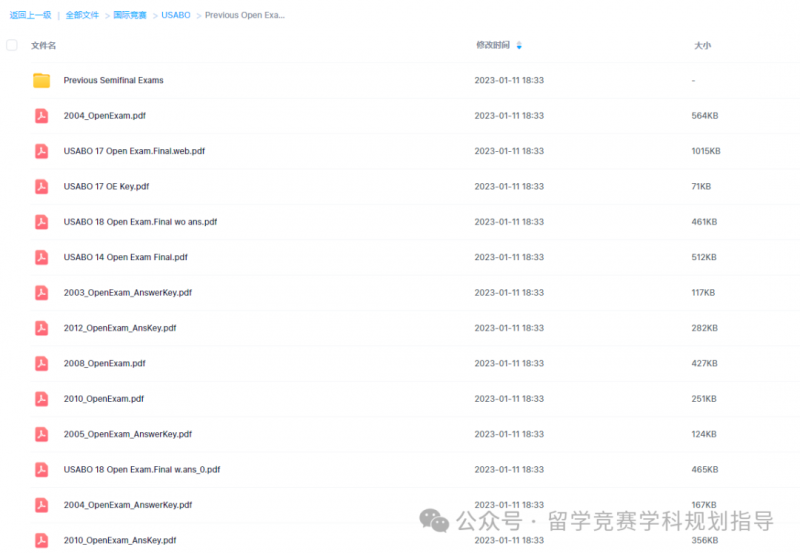The width and height of the screenshot is (800, 553).
Task: Click the 282KB size value
Action: click(x=705, y=328)
